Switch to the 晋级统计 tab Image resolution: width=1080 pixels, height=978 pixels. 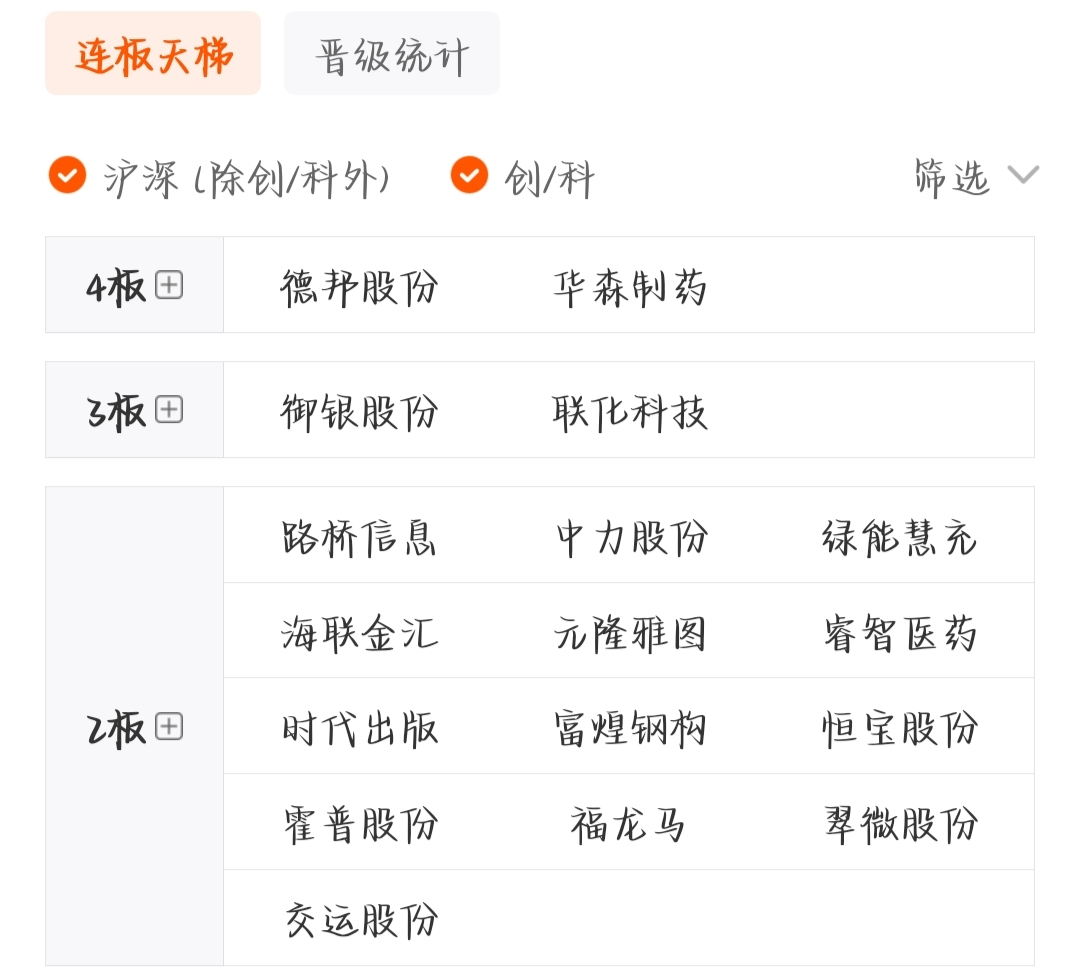coord(392,54)
